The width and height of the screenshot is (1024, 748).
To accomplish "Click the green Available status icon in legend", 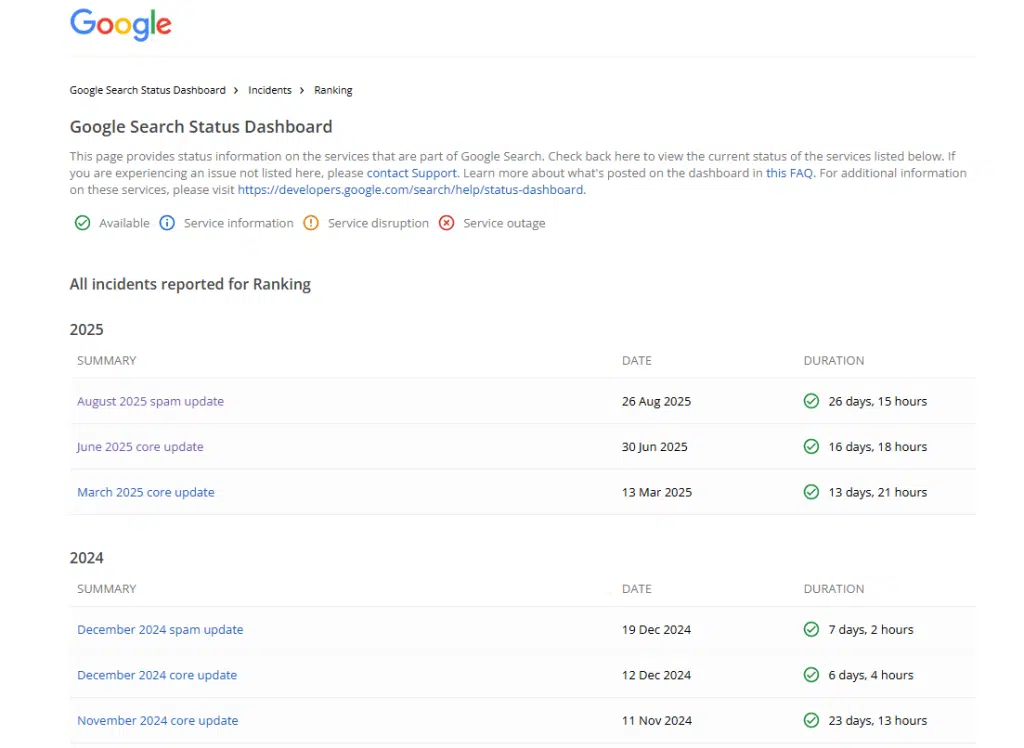I will click(x=83, y=223).
